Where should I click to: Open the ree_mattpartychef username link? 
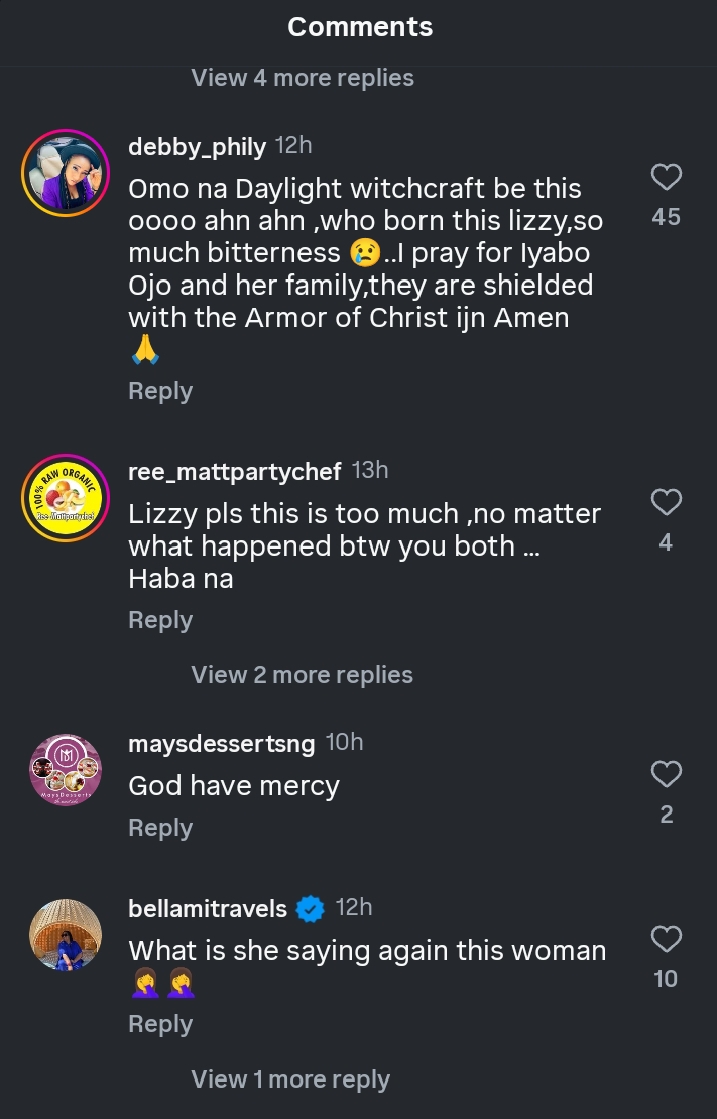pos(235,471)
